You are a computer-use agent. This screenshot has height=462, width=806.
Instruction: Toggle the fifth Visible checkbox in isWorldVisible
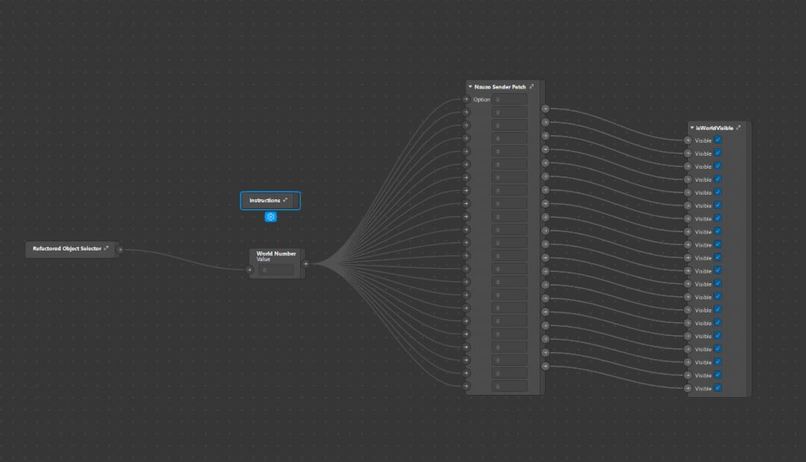[718, 192]
